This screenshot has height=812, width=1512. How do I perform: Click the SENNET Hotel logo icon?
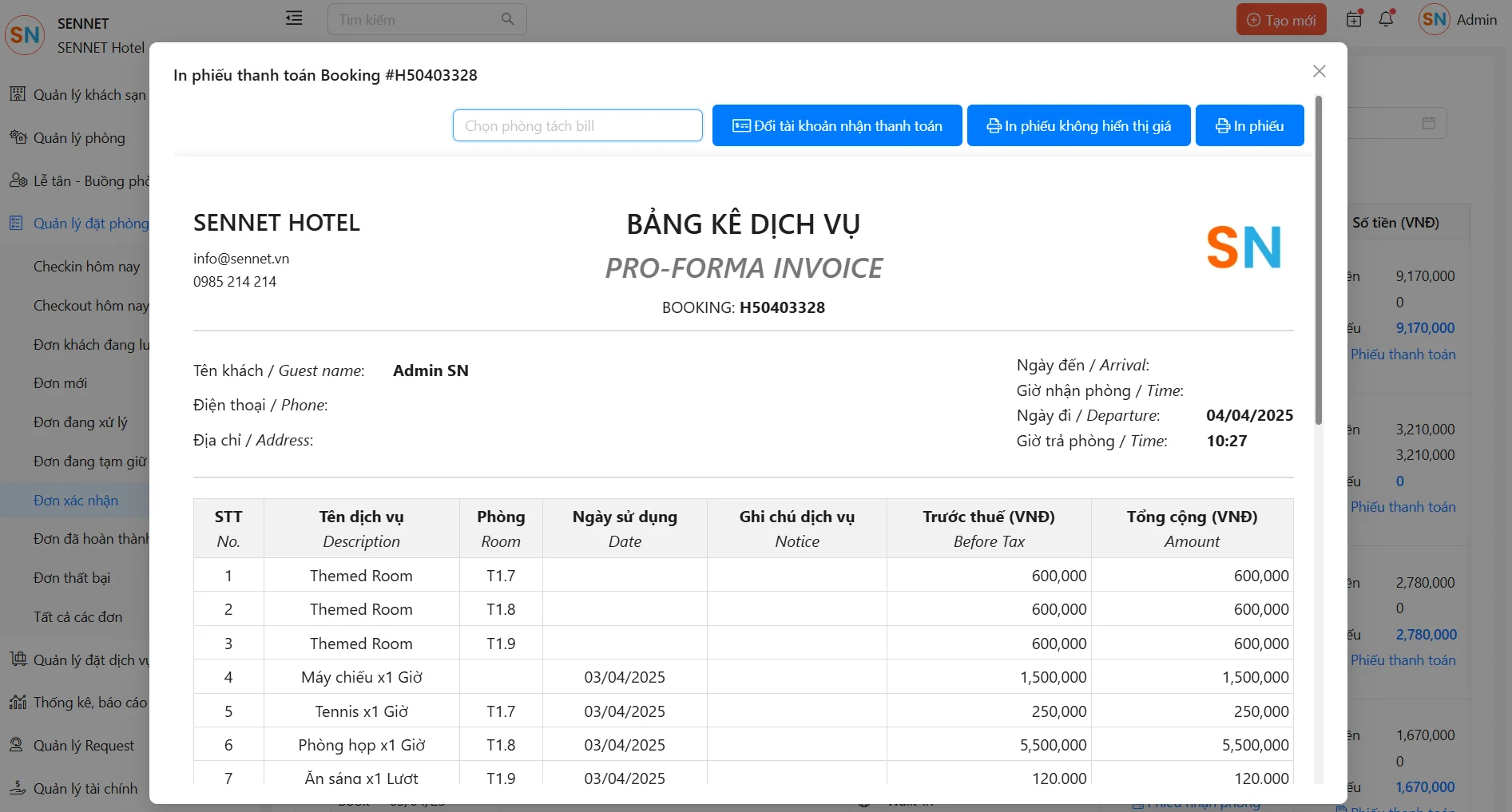tap(25, 35)
